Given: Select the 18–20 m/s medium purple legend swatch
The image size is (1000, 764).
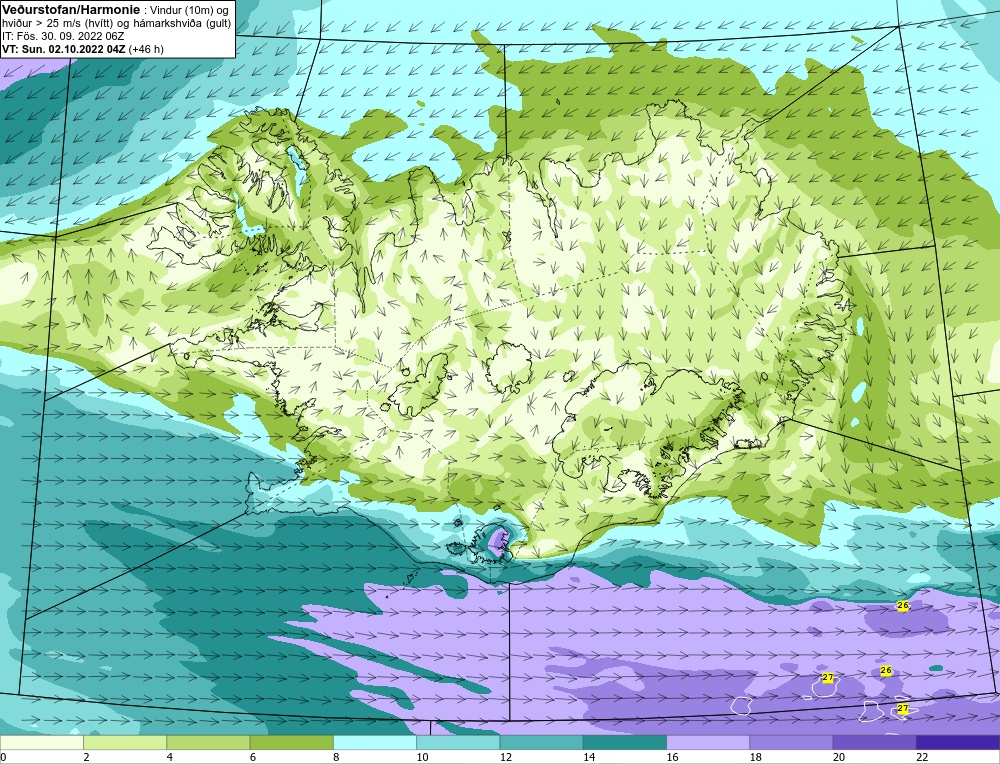Looking at the screenshot, I should click(791, 742).
